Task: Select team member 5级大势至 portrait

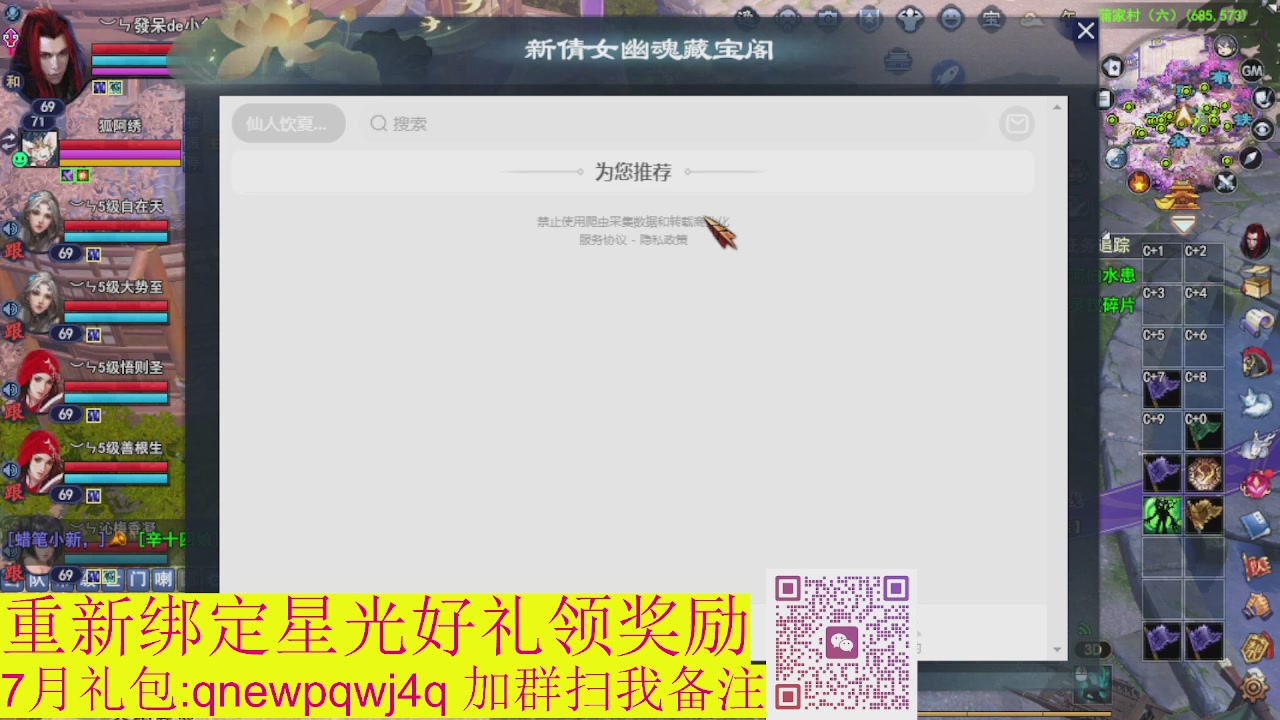Action: 40,300
